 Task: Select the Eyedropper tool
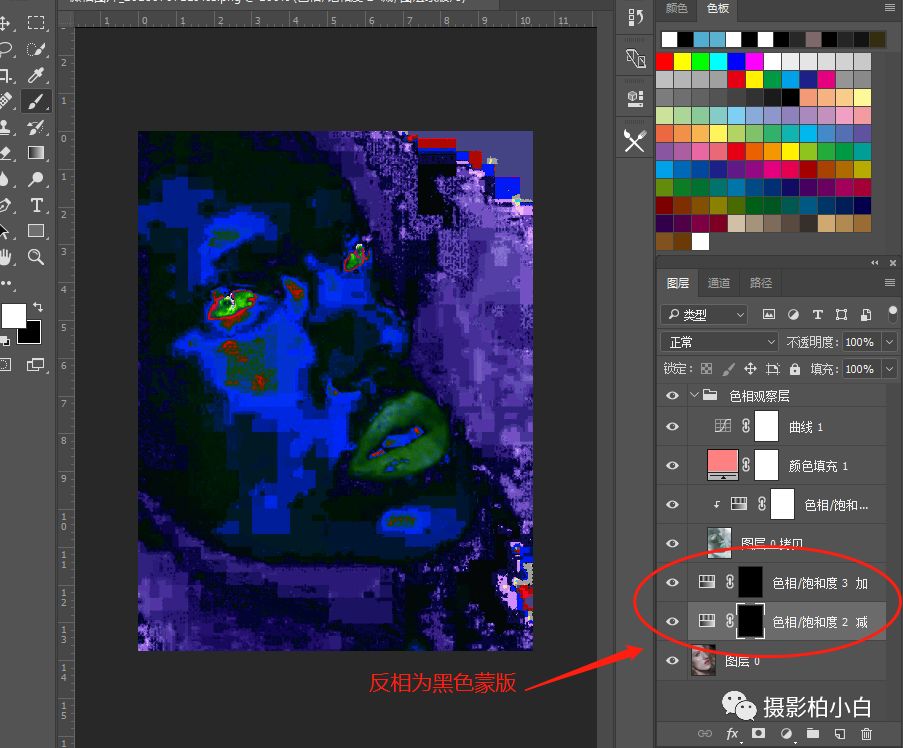pyautogui.click(x=36, y=75)
